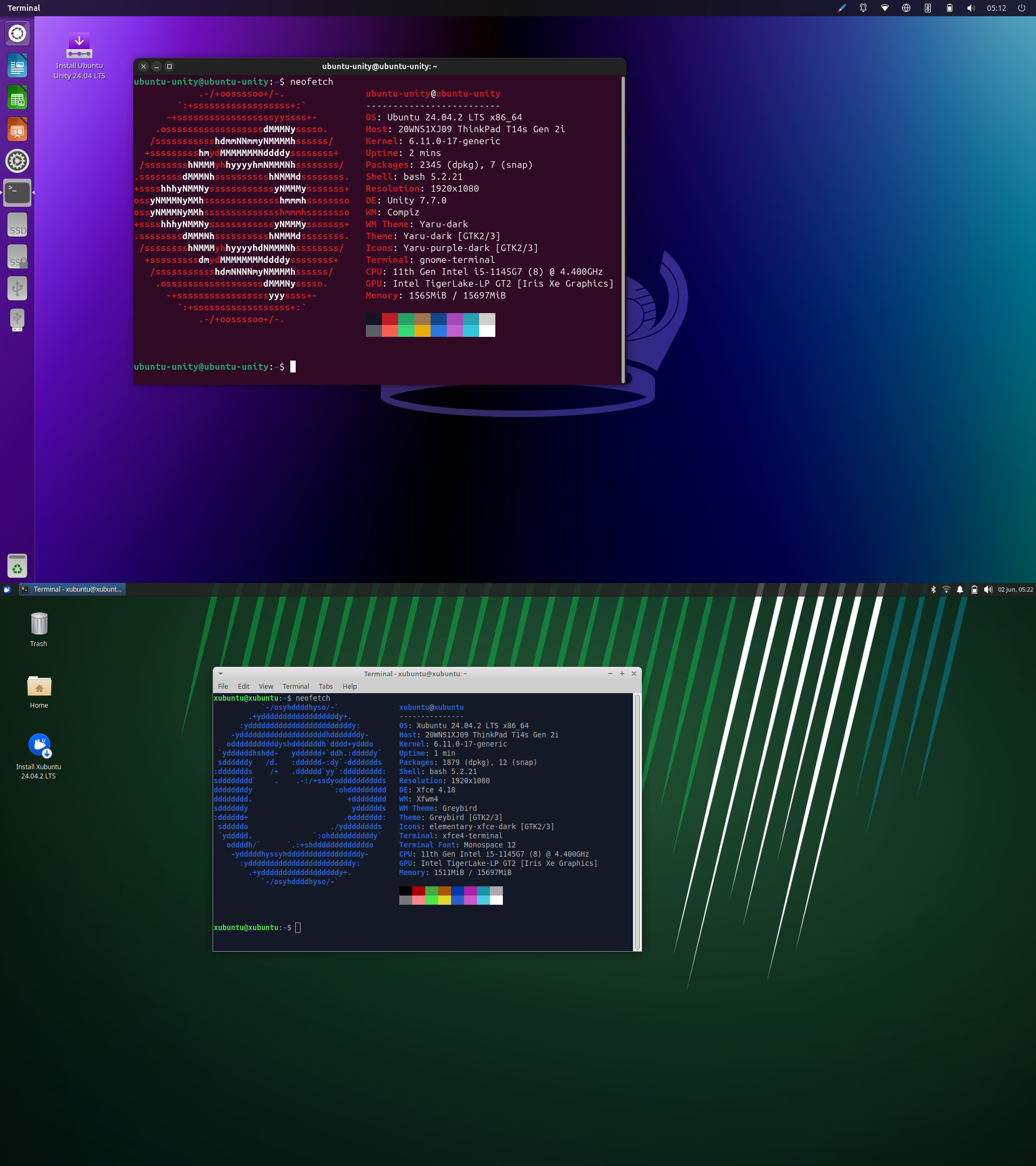
Task: Click 'Kernel: 6.11.0-17-generic' line in Unity terminal
Action: (x=433, y=141)
